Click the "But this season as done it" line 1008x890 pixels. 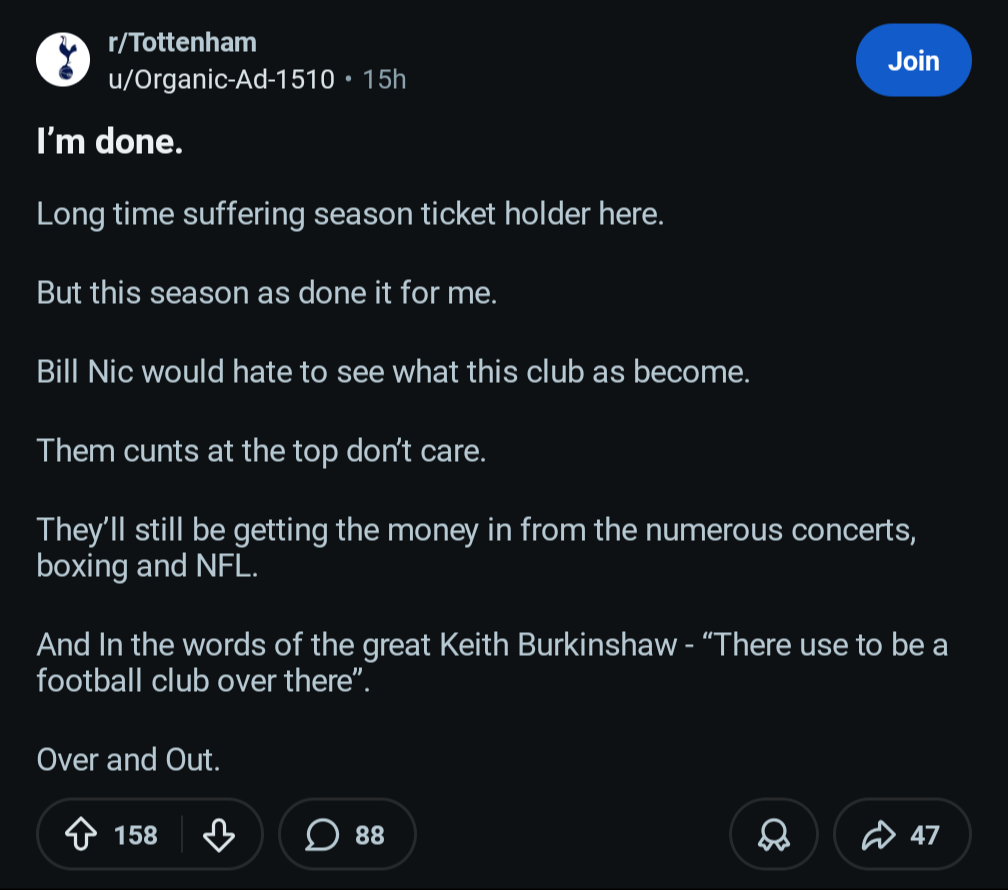266,293
